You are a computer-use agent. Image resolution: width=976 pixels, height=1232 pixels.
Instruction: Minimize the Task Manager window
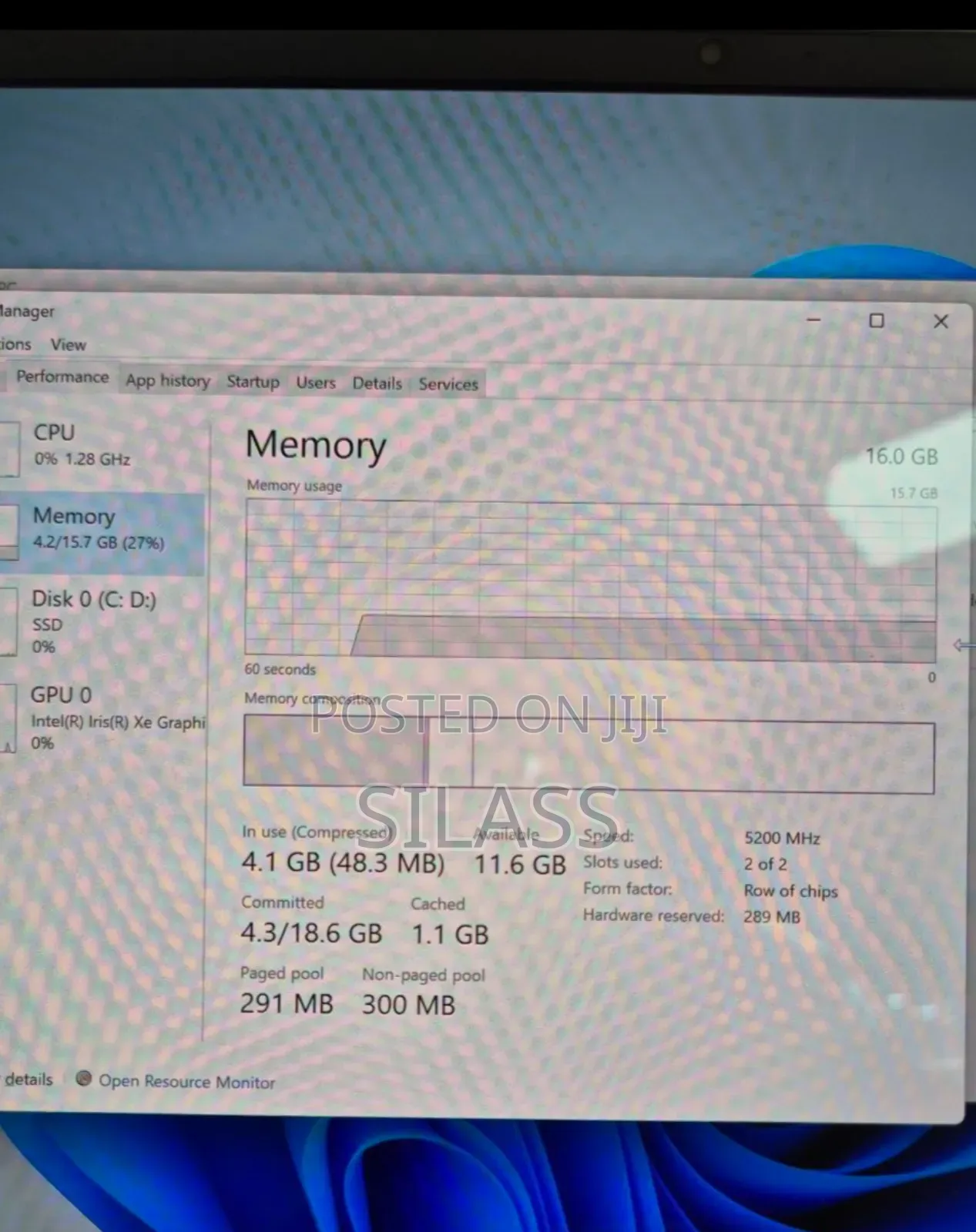pyautogui.click(x=813, y=320)
